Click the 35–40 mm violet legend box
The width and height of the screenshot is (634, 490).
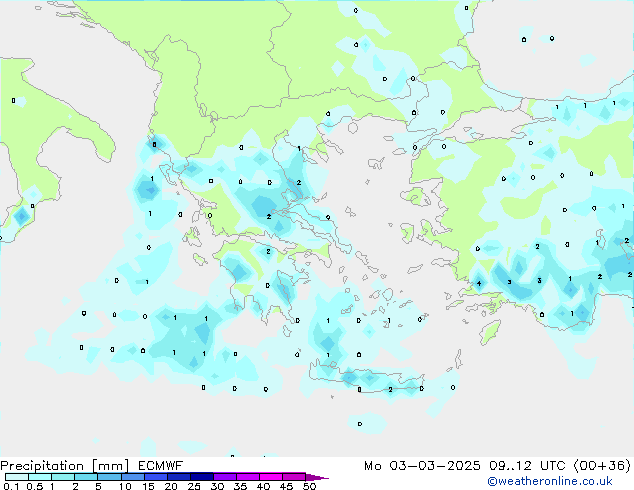coord(247,477)
